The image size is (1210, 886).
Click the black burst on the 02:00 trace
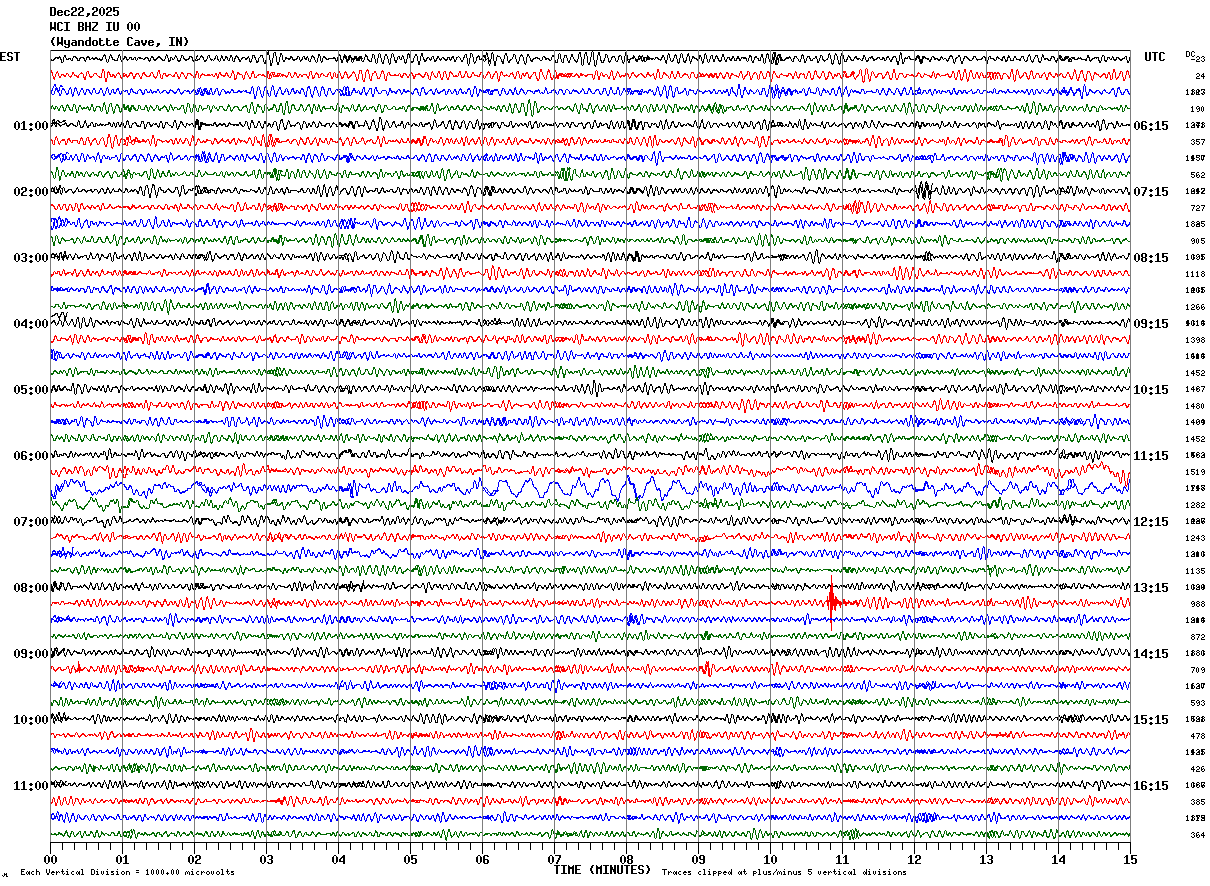(x=924, y=190)
